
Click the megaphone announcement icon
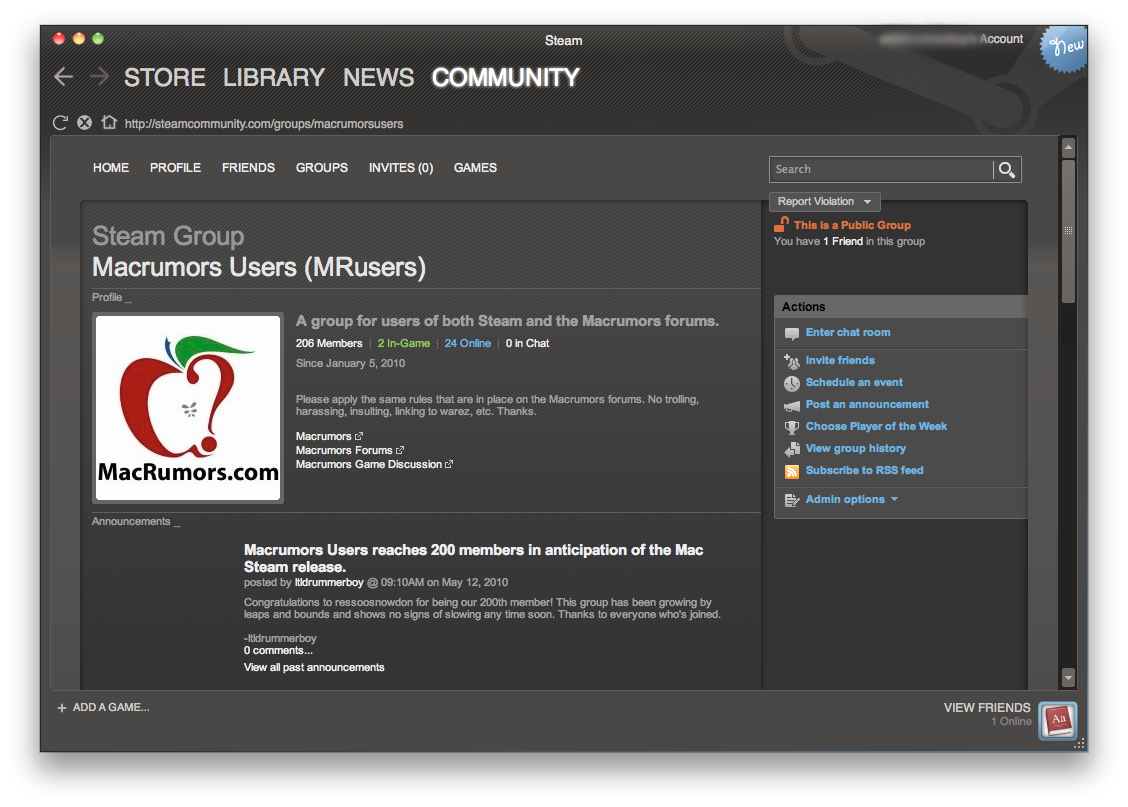(x=791, y=406)
